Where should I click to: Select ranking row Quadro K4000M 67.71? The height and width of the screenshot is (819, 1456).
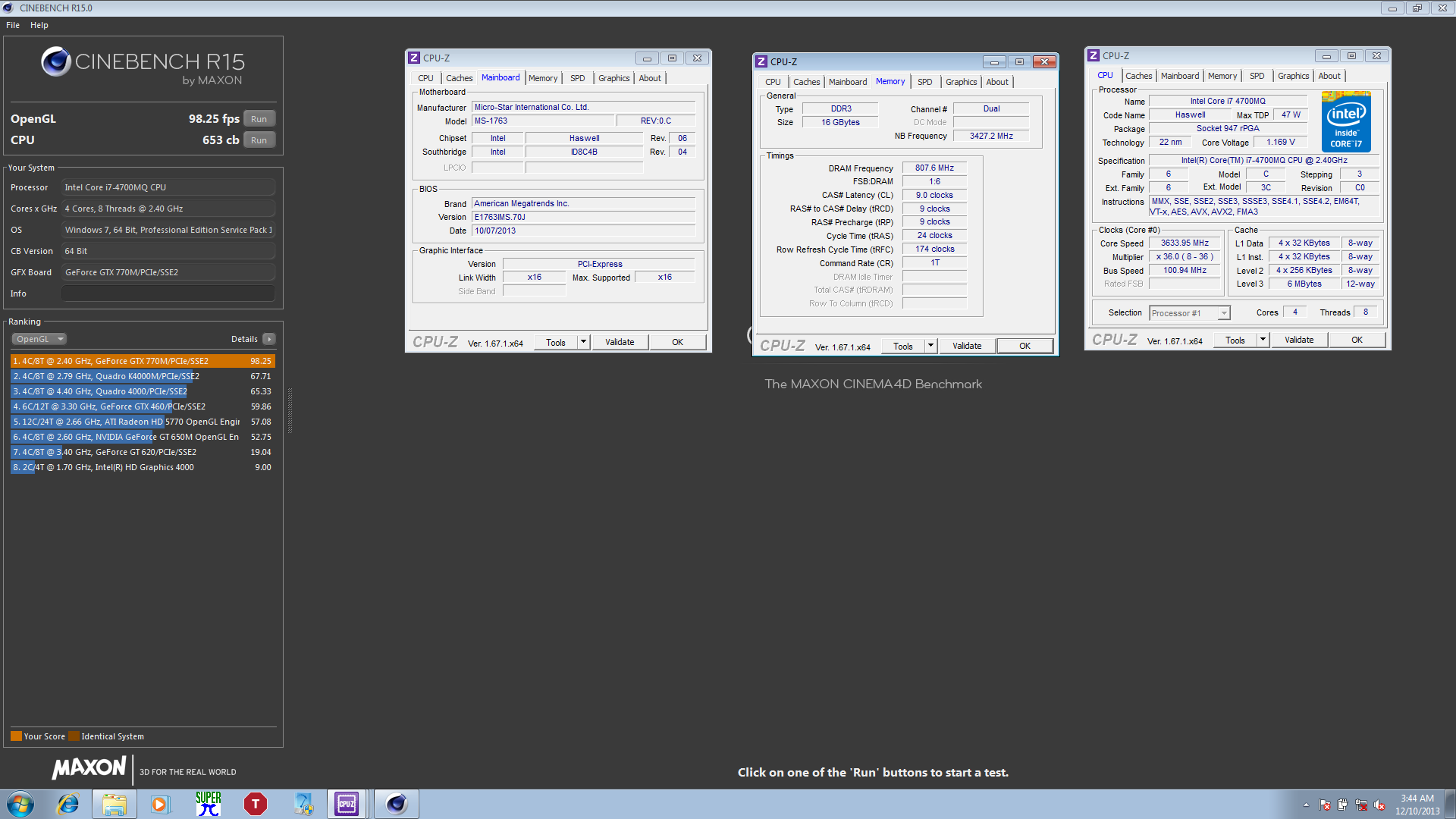[x=143, y=376]
